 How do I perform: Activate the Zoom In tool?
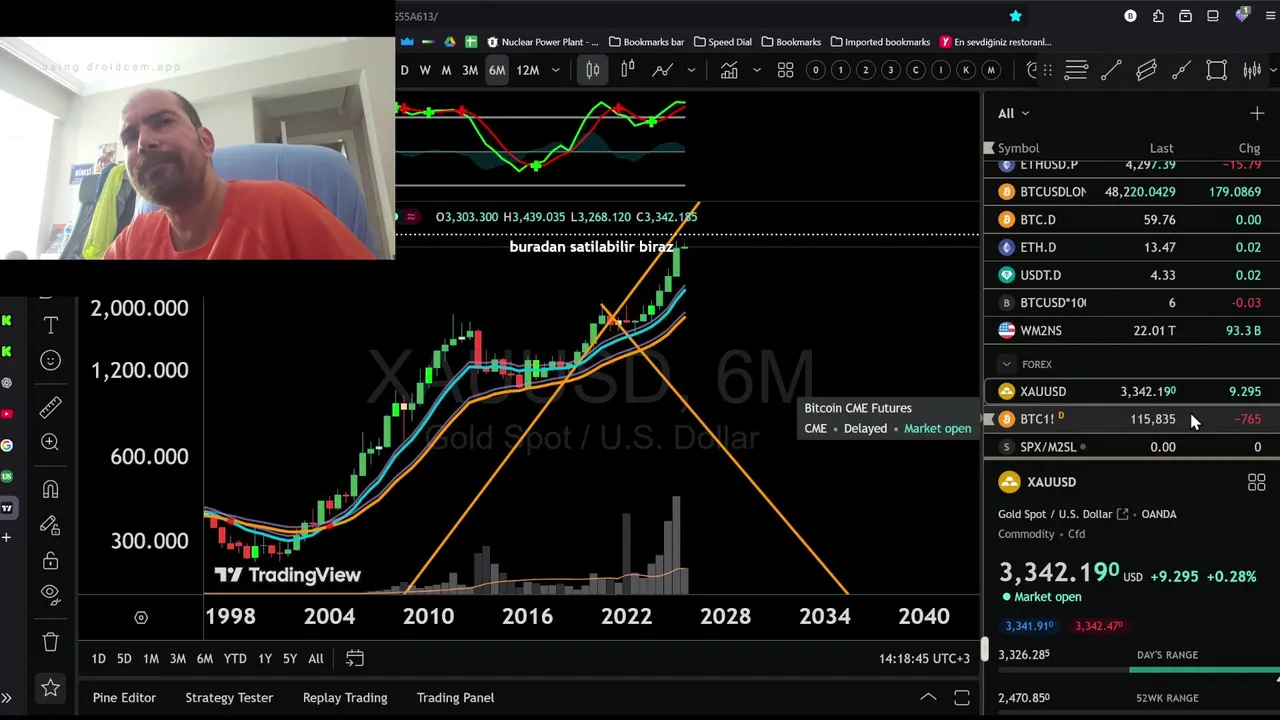tap(50, 442)
